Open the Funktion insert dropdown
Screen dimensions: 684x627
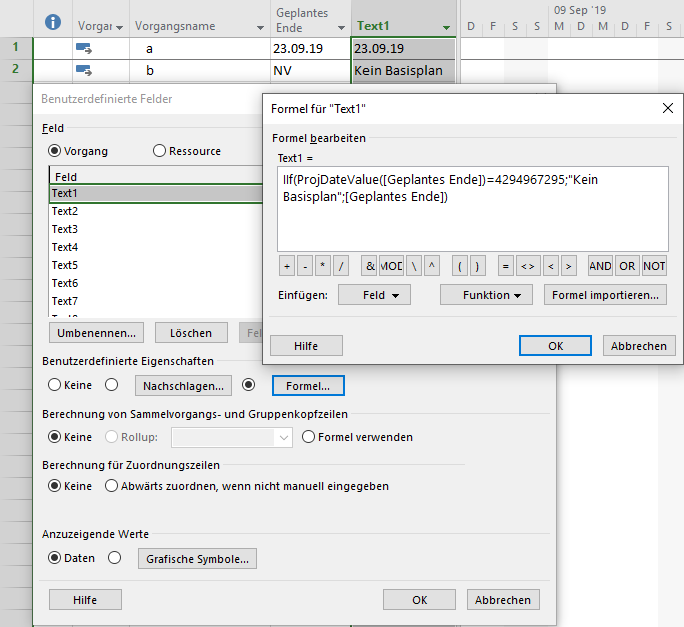(x=485, y=295)
